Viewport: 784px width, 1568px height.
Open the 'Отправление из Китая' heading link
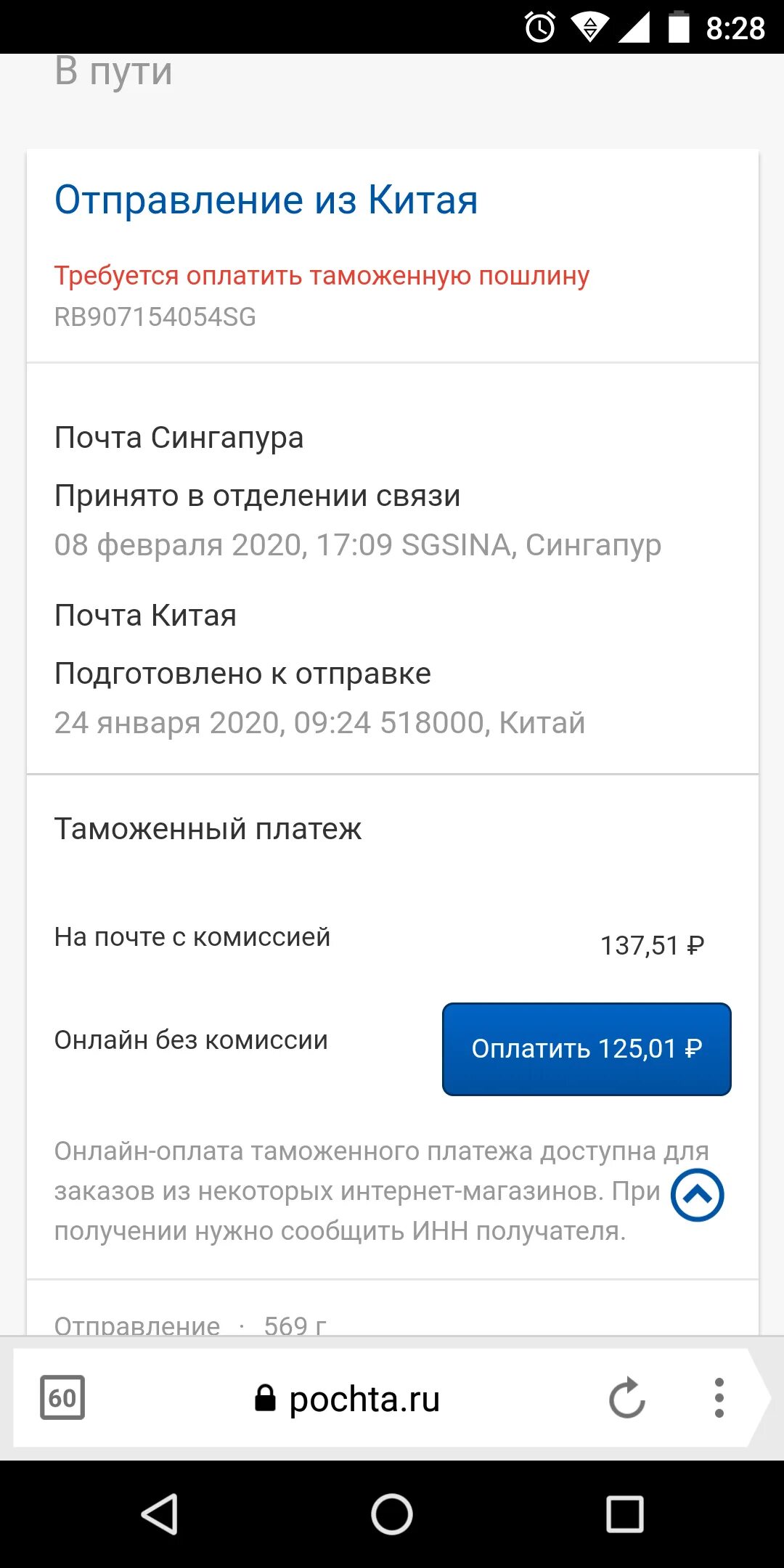266,200
